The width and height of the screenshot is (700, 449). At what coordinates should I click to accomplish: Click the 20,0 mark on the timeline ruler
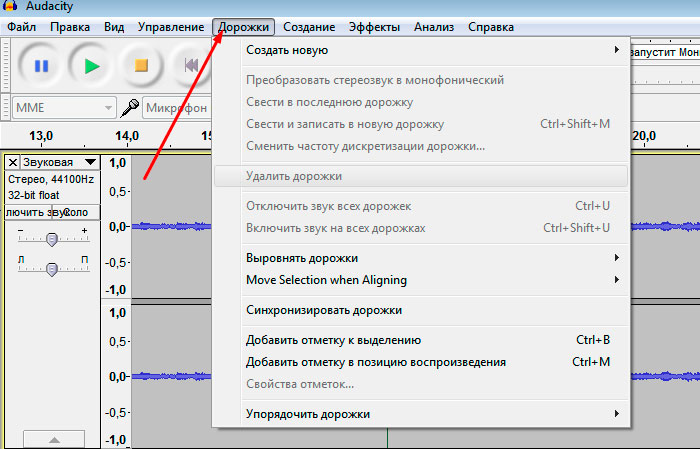pyautogui.click(x=644, y=136)
